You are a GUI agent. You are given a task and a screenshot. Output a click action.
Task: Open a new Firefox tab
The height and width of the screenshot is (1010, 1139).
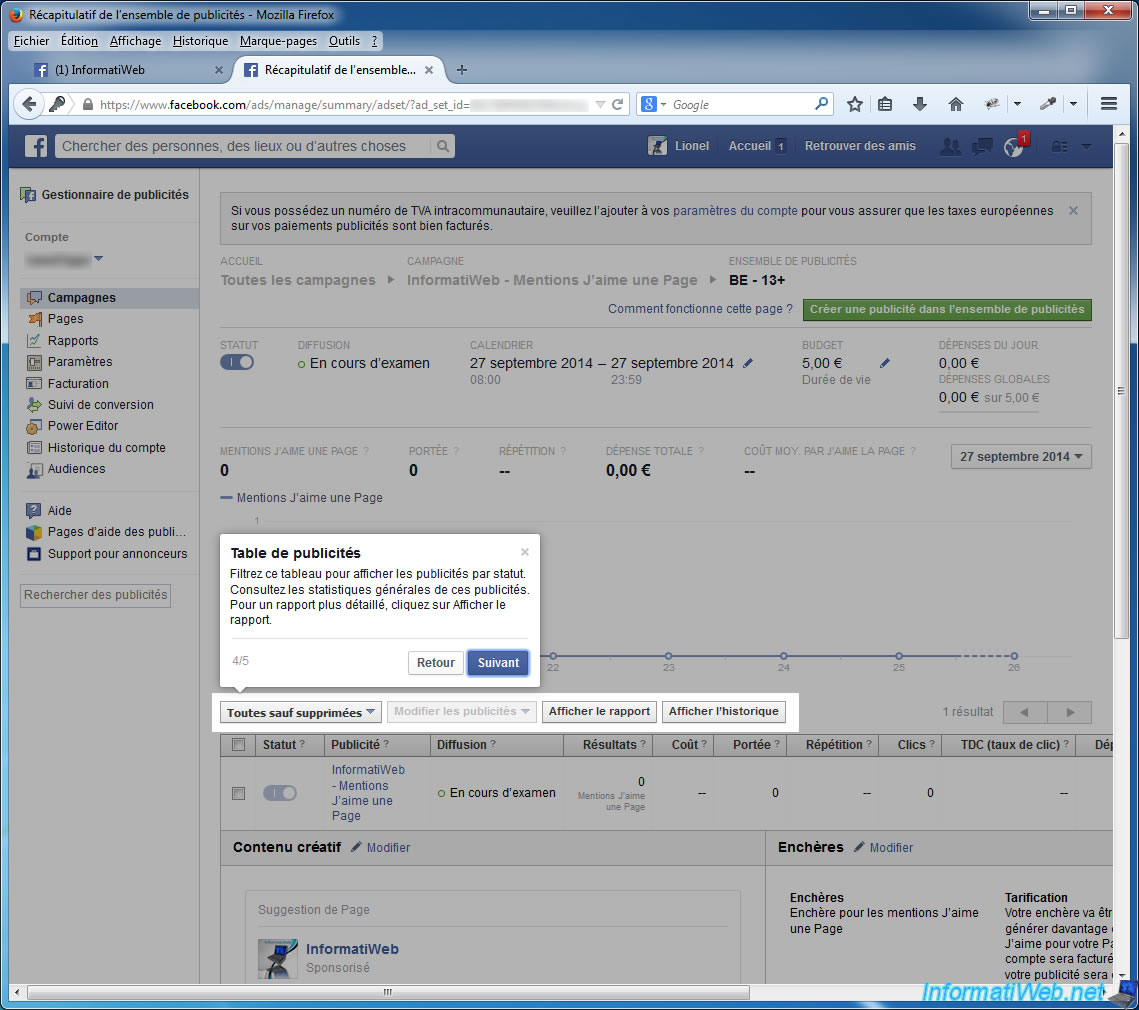(461, 70)
